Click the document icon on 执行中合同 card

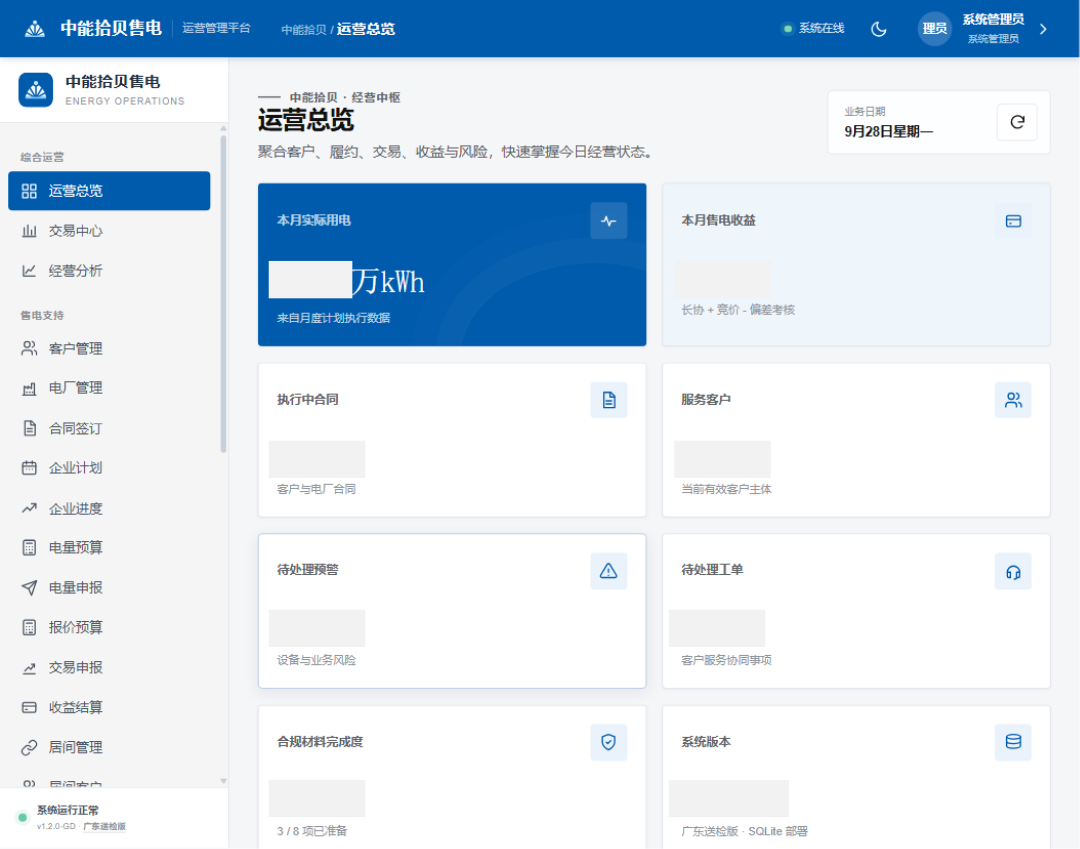[x=608, y=399]
